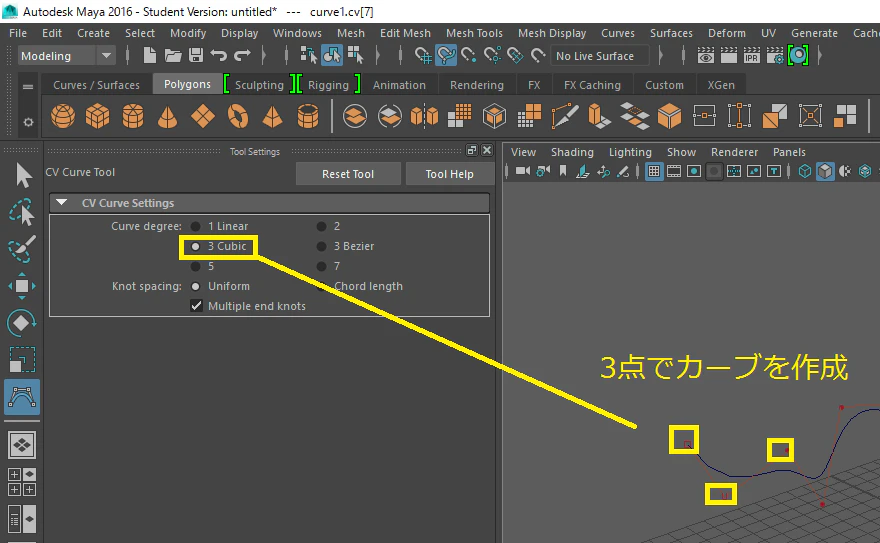
Task: Click the Tool Help button
Action: (449, 174)
